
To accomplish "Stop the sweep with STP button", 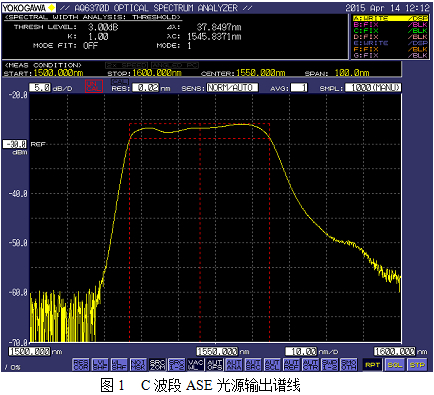I will coord(417,365).
